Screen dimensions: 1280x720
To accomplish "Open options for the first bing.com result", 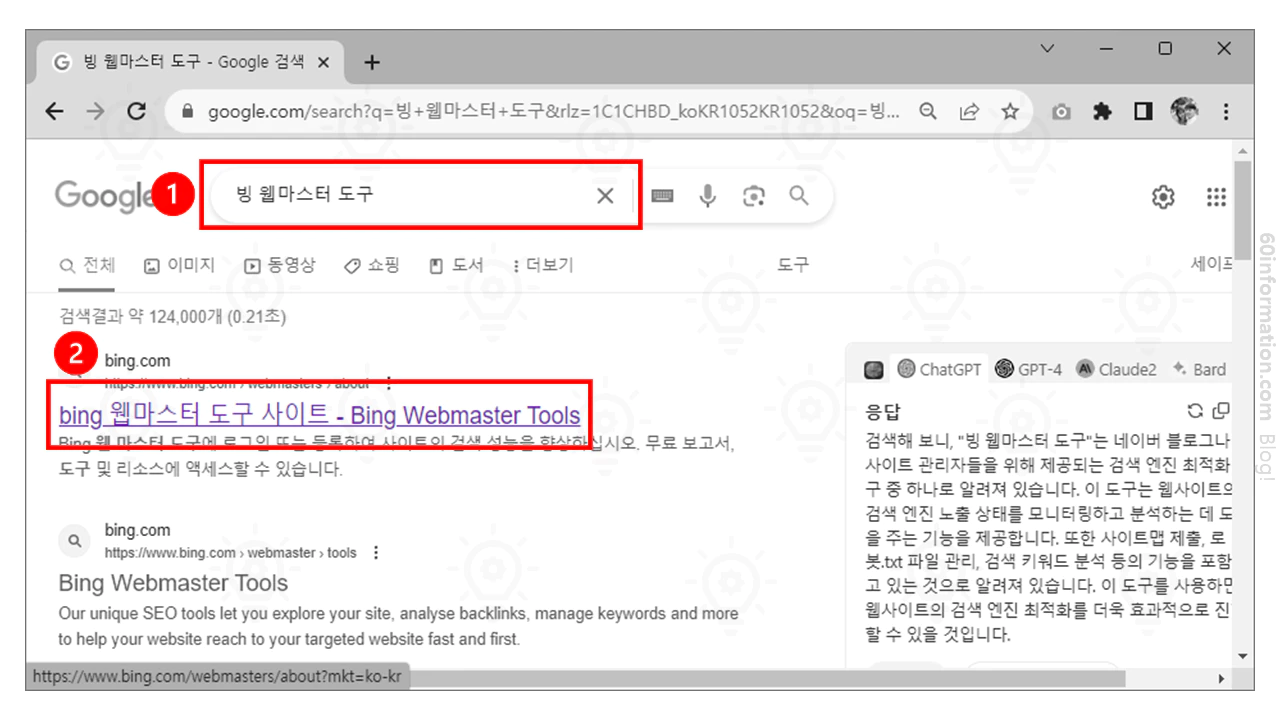I will click(387, 380).
